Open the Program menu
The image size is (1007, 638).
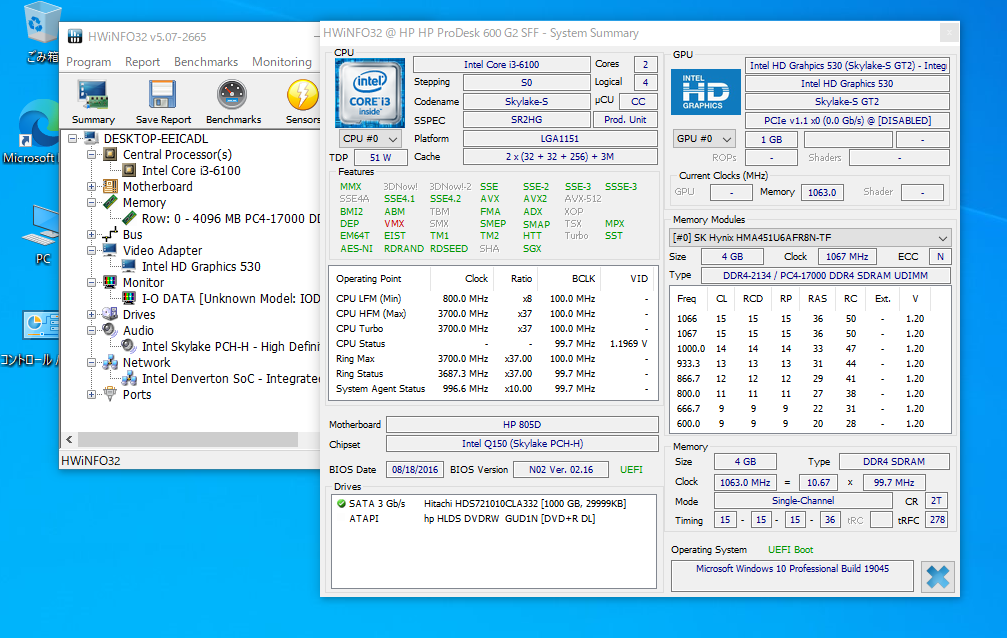coord(88,62)
